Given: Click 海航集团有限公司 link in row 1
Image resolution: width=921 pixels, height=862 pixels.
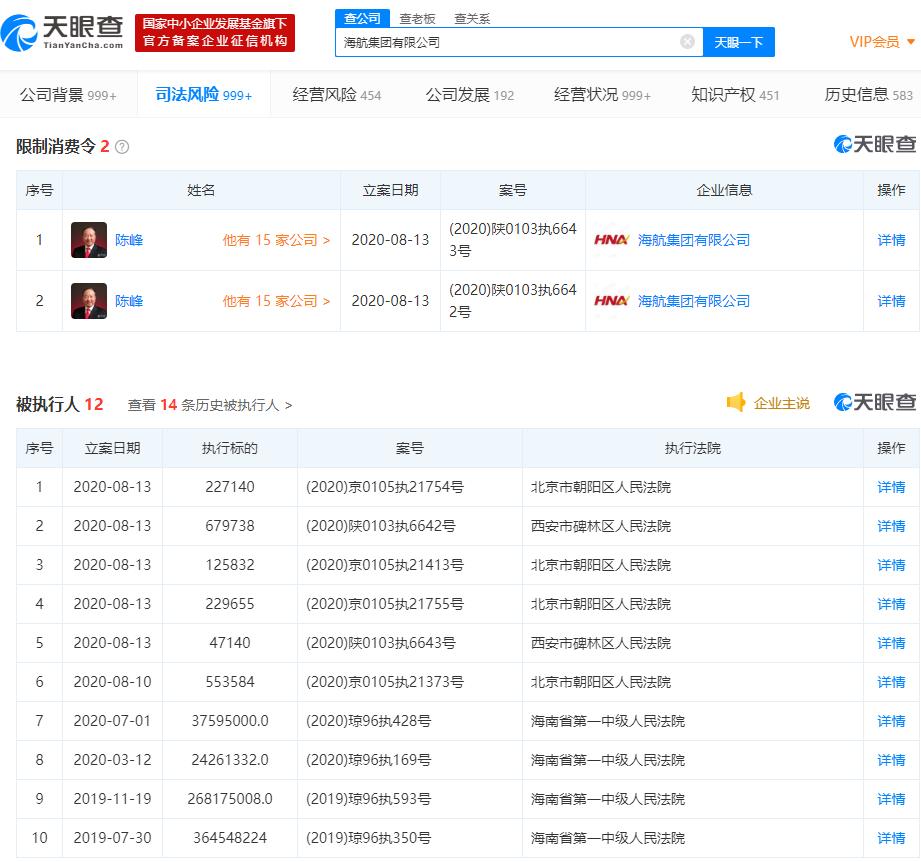Looking at the screenshot, I should click(x=693, y=240).
